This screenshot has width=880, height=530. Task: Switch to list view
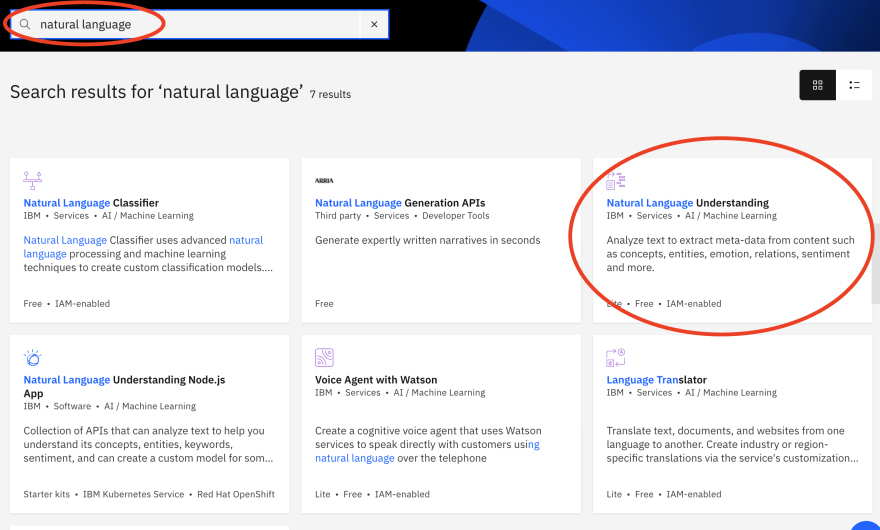[854, 85]
